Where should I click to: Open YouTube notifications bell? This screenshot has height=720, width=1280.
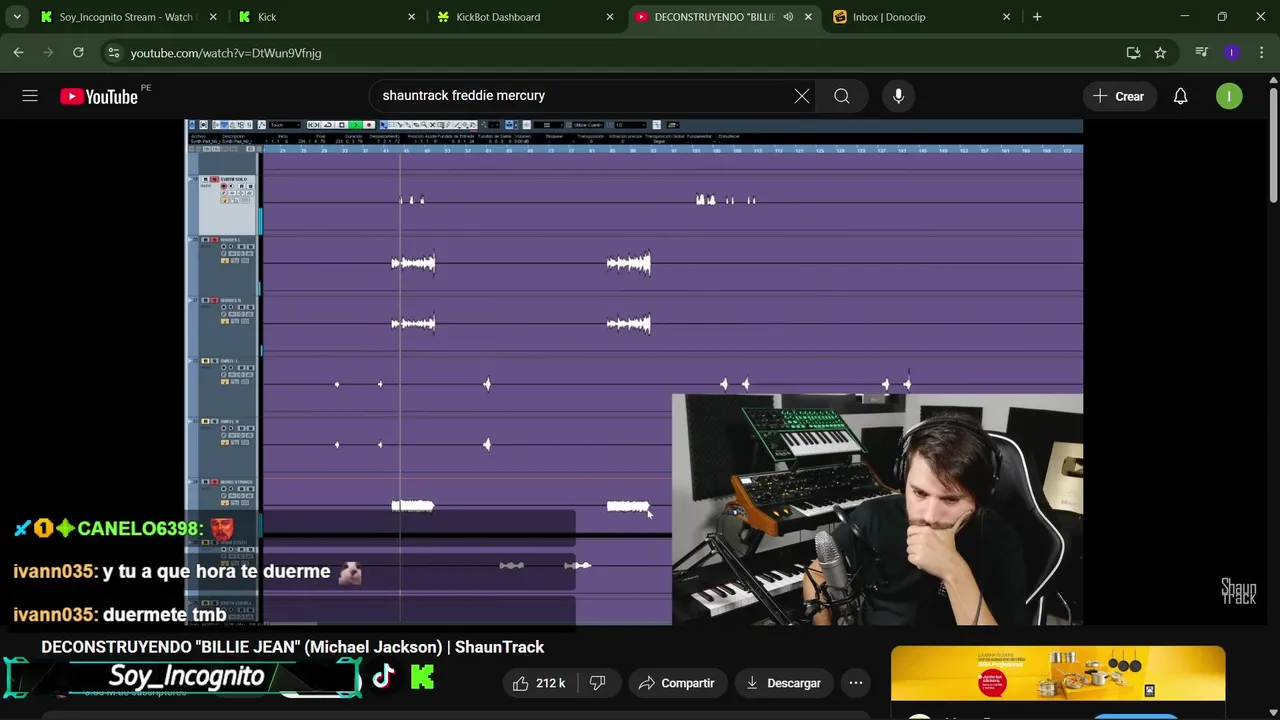[x=1180, y=96]
